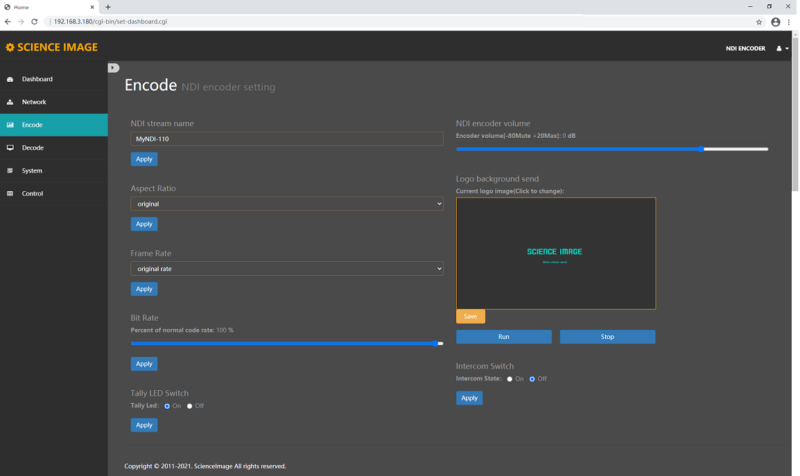Screen dimensions: 800x476
Task: Click the Dashboard icon in sidebar
Action: click(x=10, y=79)
